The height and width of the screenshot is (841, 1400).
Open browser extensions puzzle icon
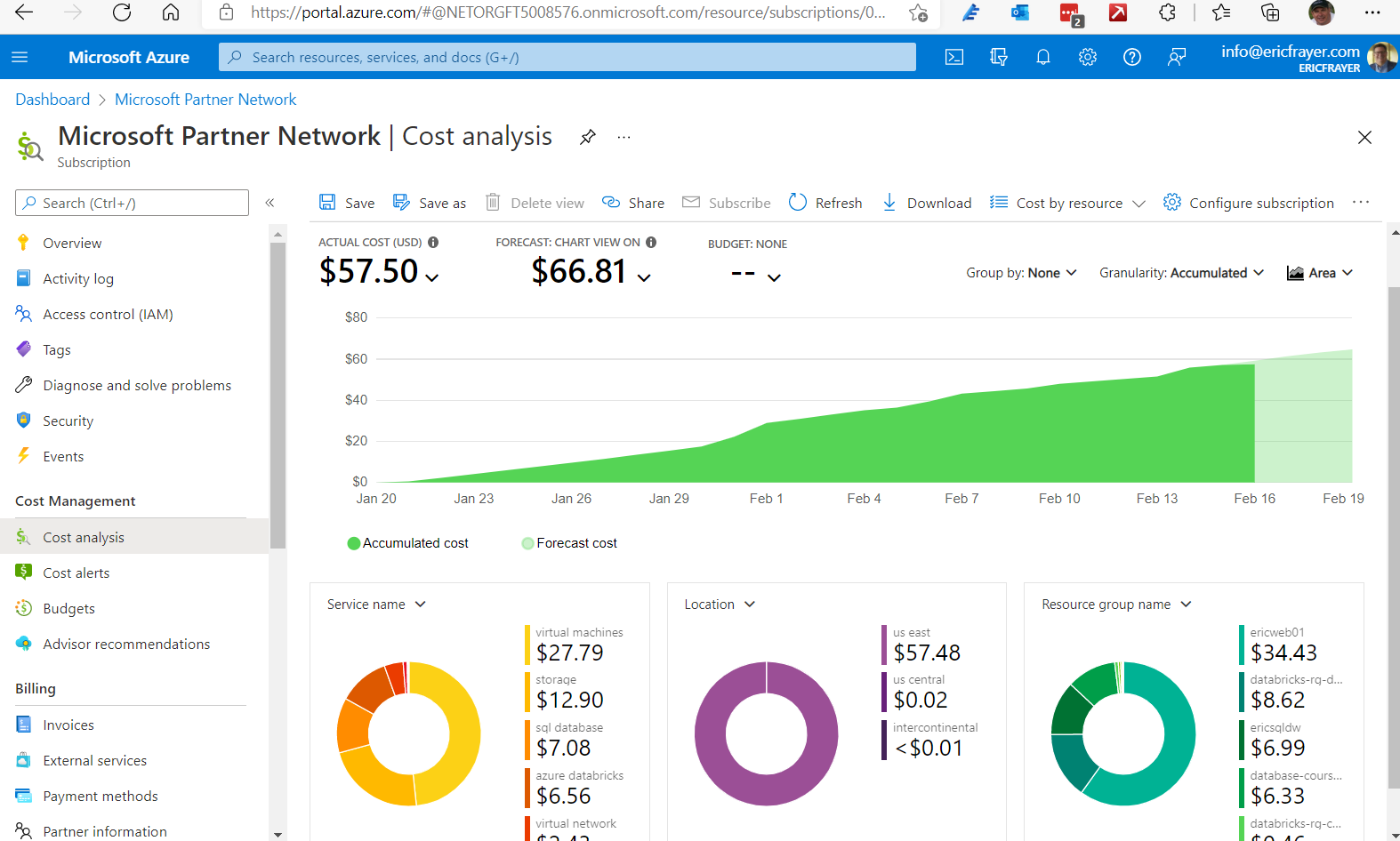[1167, 12]
